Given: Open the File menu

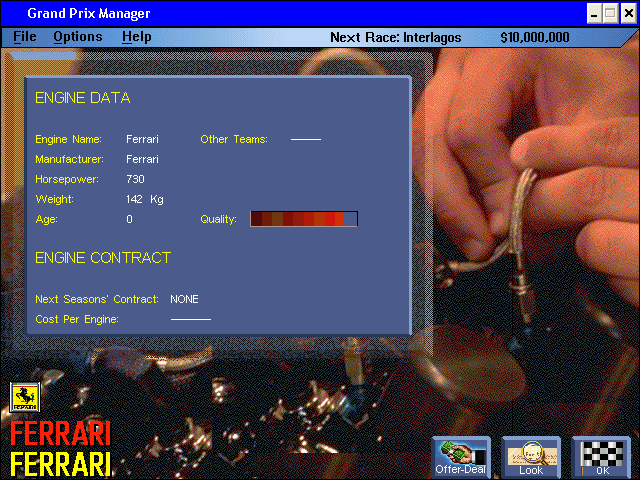Looking at the screenshot, I should coord(25,37).
